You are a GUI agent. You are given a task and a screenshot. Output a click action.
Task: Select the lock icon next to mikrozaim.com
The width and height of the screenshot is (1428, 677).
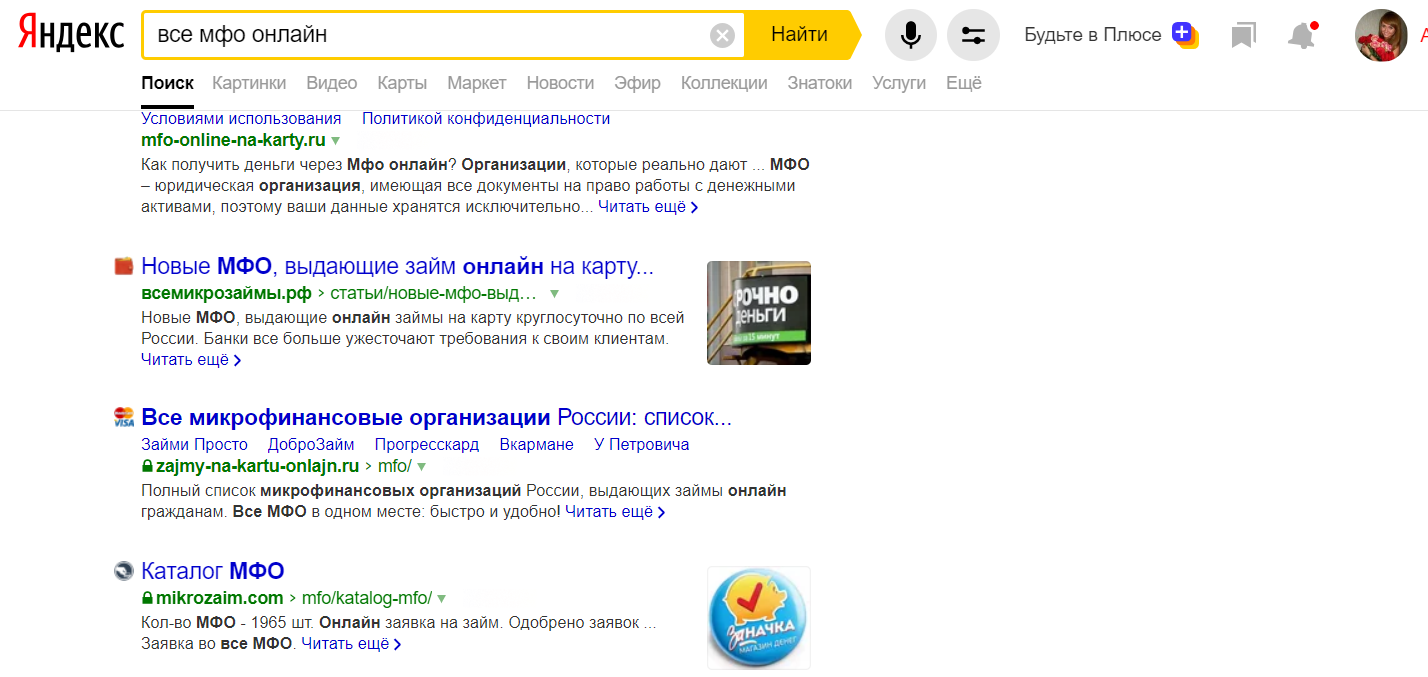(147, 598)
